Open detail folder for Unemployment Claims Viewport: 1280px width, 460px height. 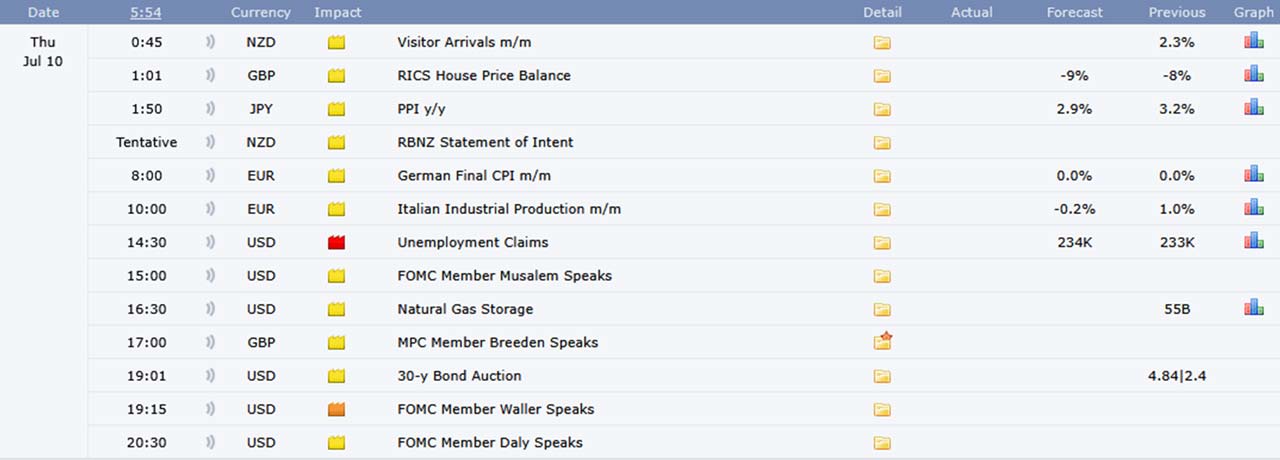point(881,242)
